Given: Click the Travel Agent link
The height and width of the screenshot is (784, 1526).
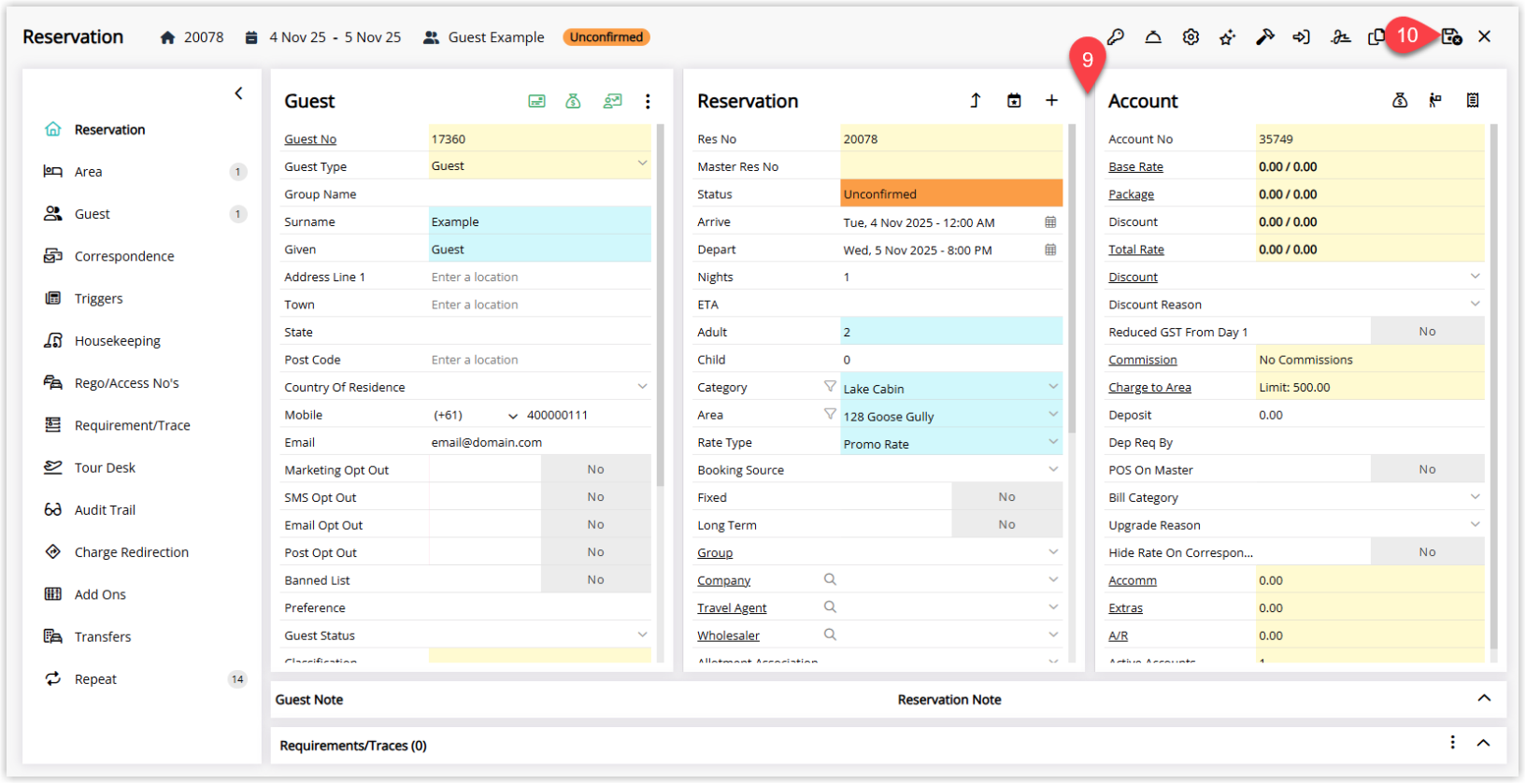Looking at the screenshot, I should tap(732, 608).
